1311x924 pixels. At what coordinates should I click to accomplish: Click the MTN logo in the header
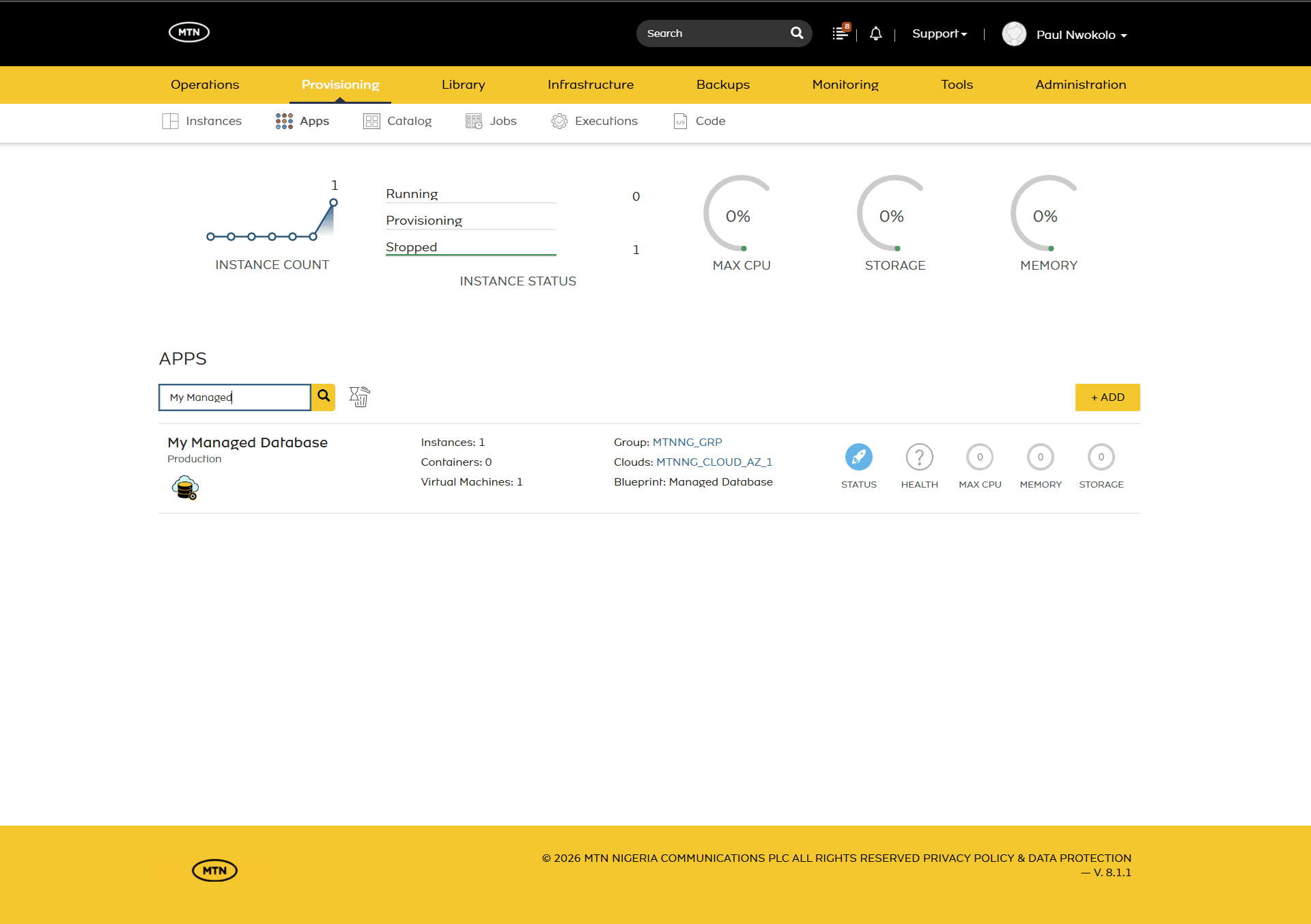[189, 32]
